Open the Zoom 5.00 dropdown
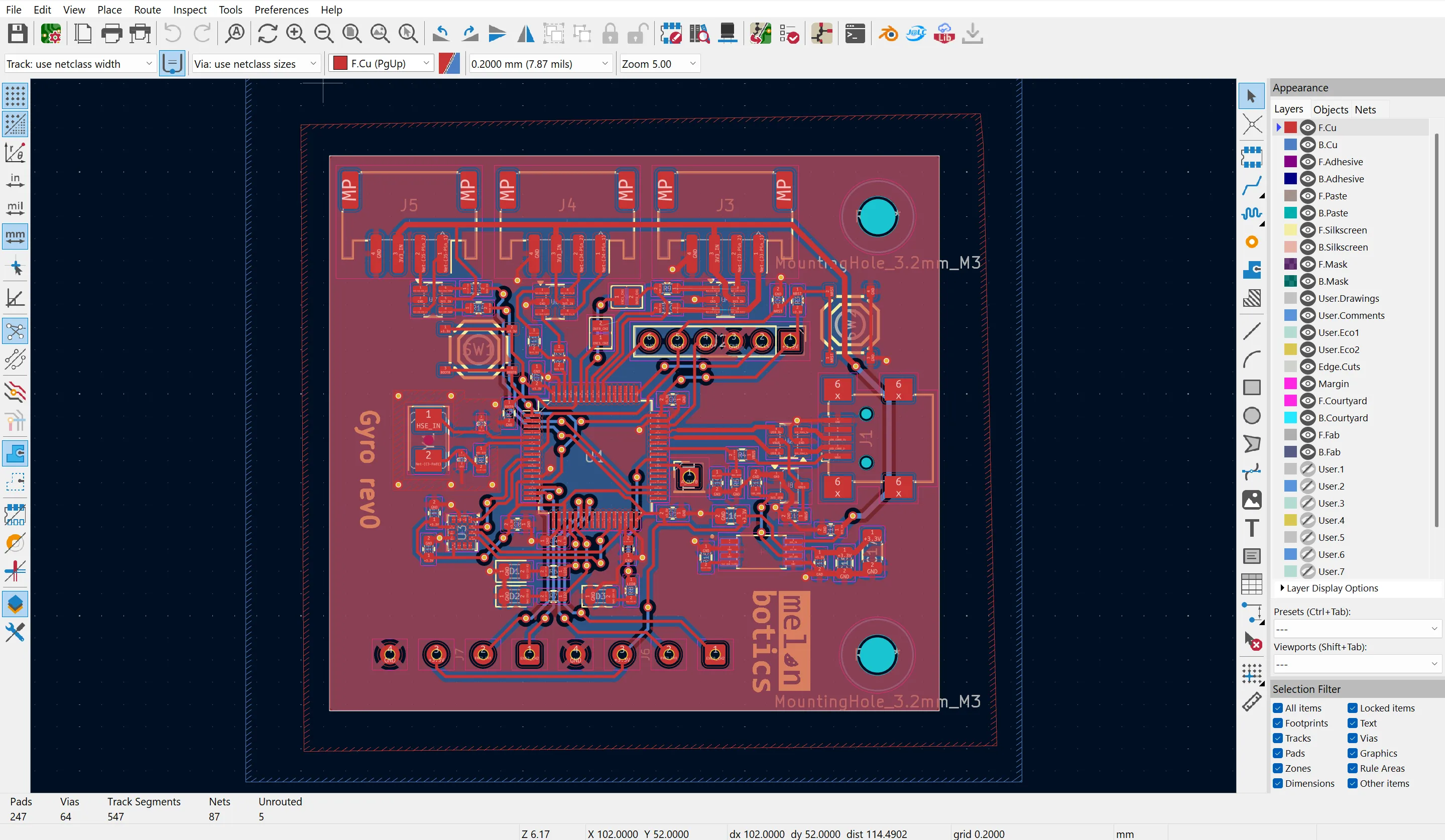Image resolution: width=1445 pixels, height=840 pixels. pos(659,64)
